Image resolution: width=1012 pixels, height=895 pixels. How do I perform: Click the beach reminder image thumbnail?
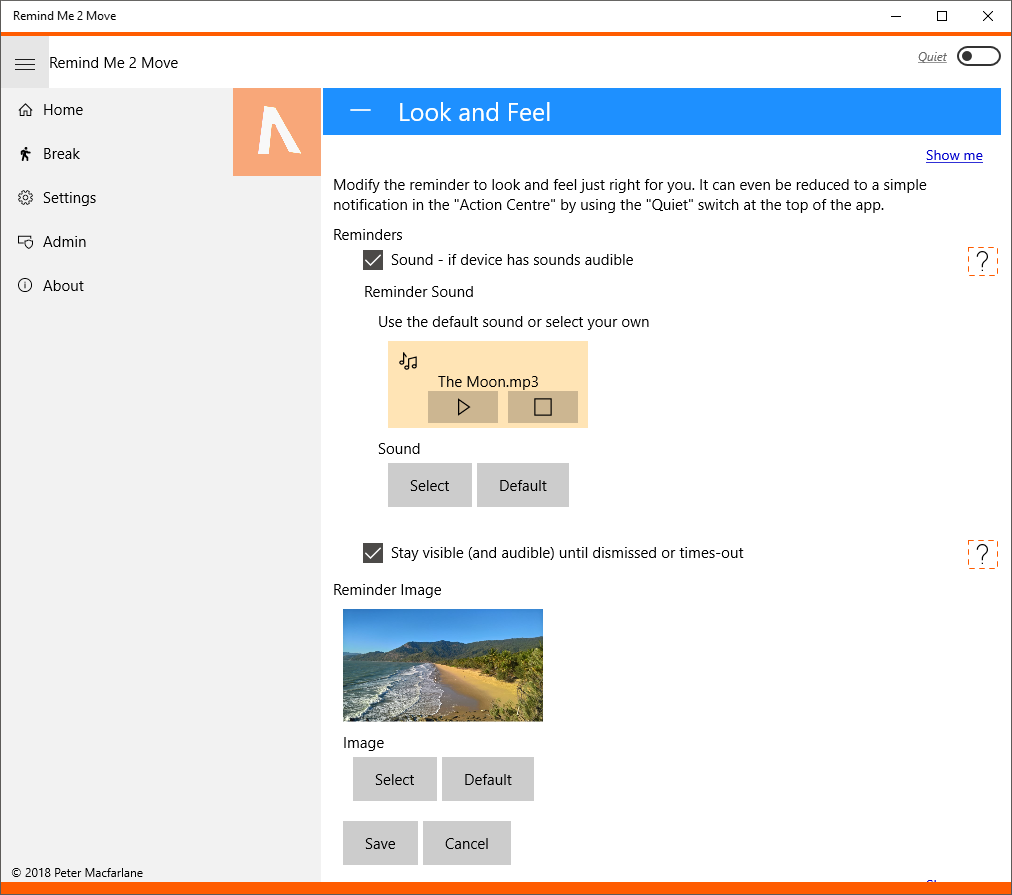click(x=443, y=665)
